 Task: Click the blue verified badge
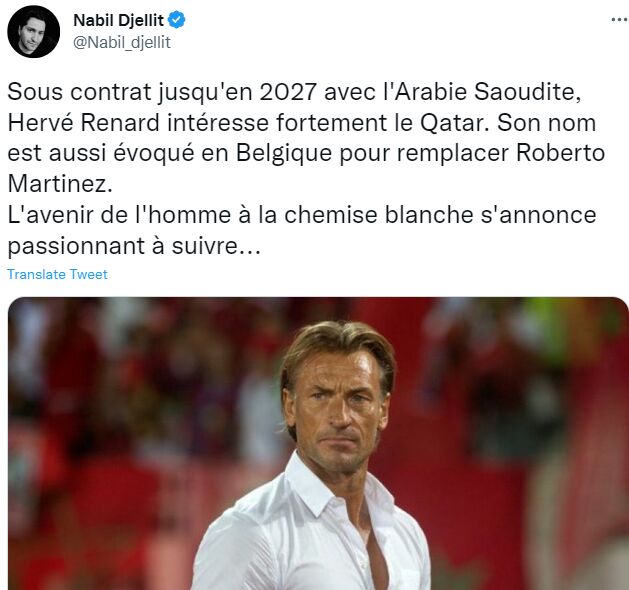[x=176, y=20]
